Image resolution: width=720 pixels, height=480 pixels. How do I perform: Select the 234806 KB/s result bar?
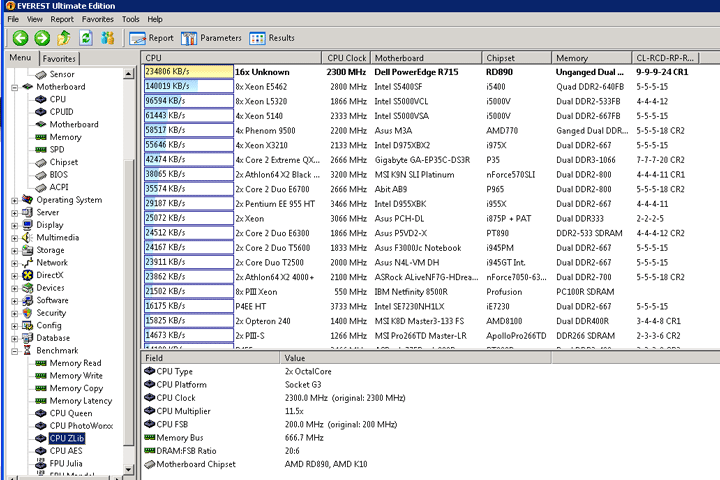(189, 72)
